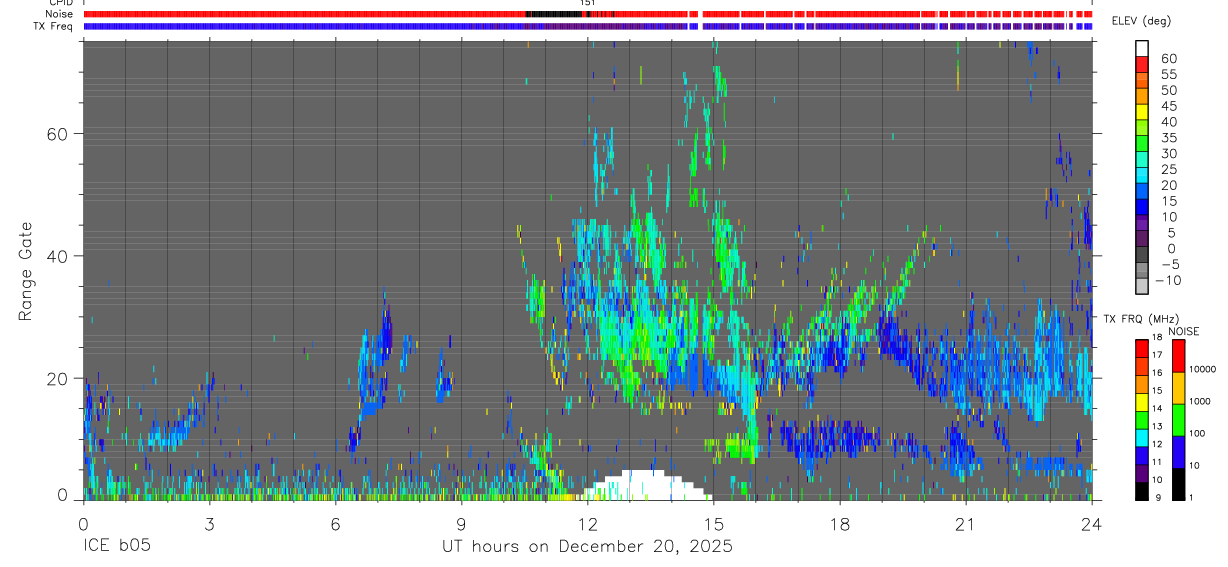
Task: Click the red segment of the ELEV colorbar
Action: click(x=1142, y=62)
